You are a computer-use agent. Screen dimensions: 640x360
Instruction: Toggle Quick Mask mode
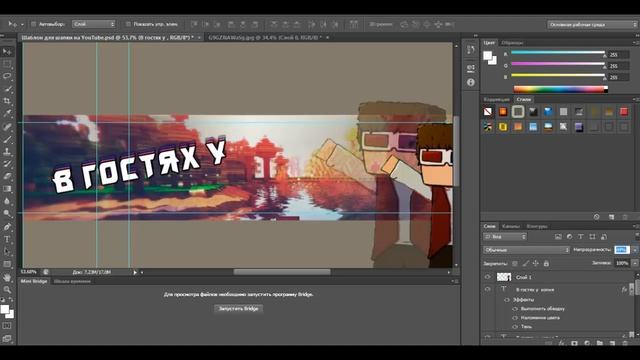click(7, 326)
